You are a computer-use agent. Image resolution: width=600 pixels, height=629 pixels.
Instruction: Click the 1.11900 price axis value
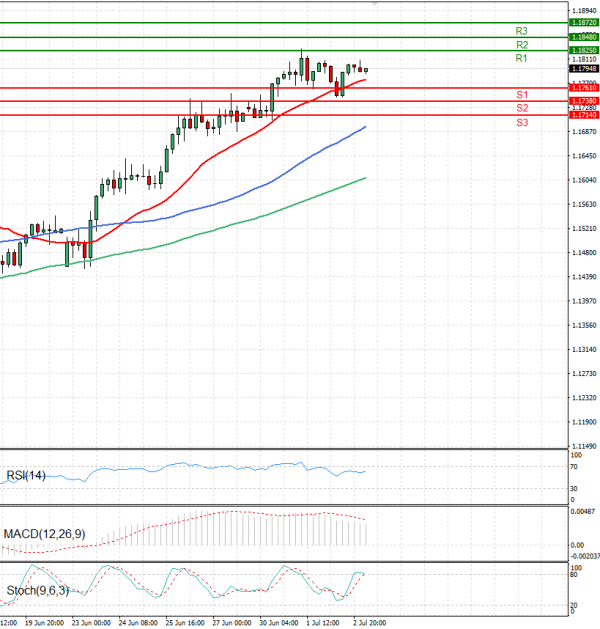click(584, 422)
